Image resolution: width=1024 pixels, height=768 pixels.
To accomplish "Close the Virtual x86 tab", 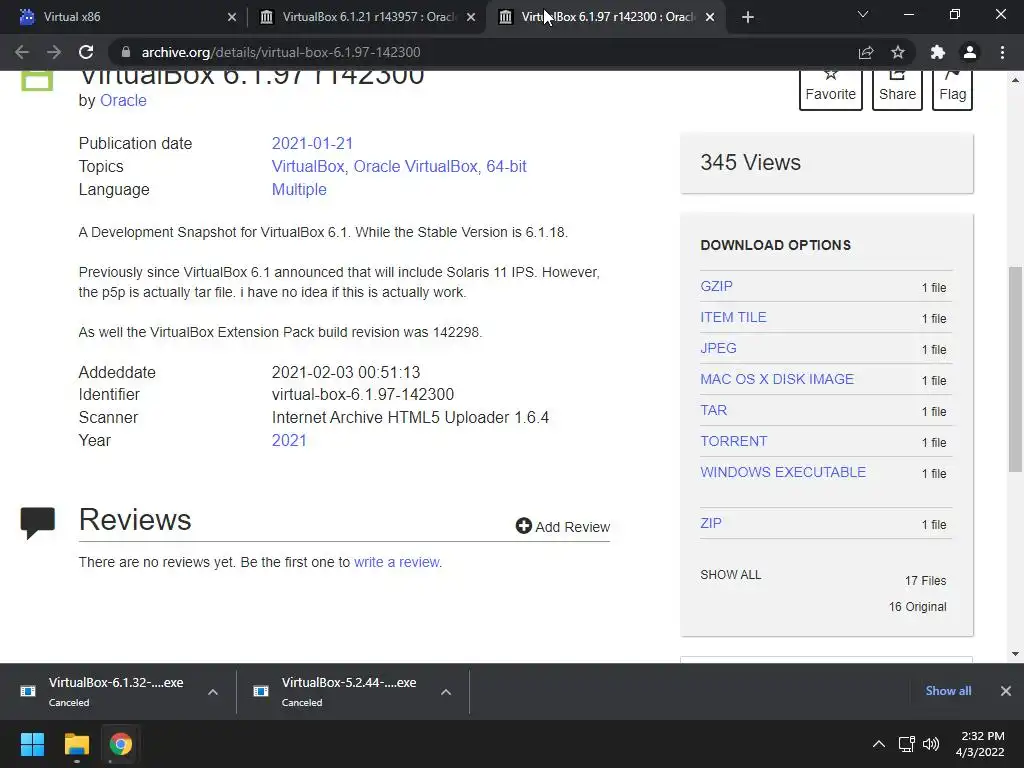I will 232,17.
